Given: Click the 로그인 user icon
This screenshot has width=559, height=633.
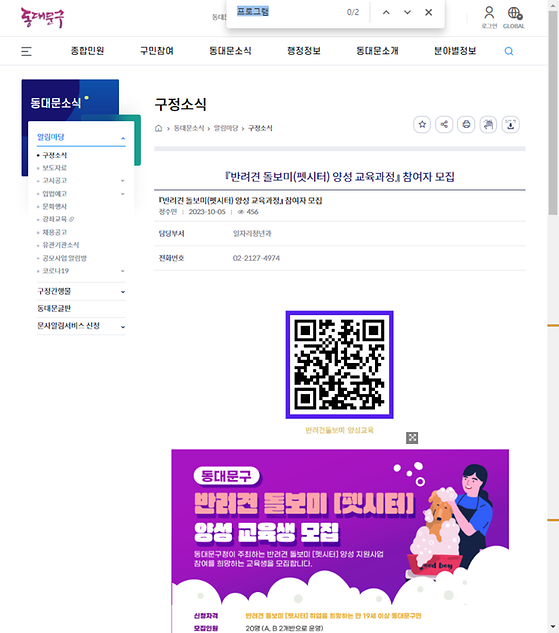Looking at the screenshot, I should tap(489, 17).
